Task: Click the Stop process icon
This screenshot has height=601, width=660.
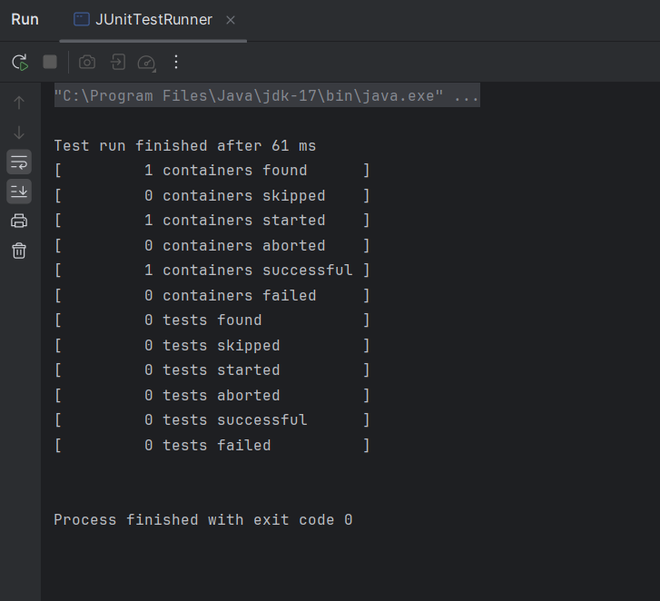Action: click(50, 62)
